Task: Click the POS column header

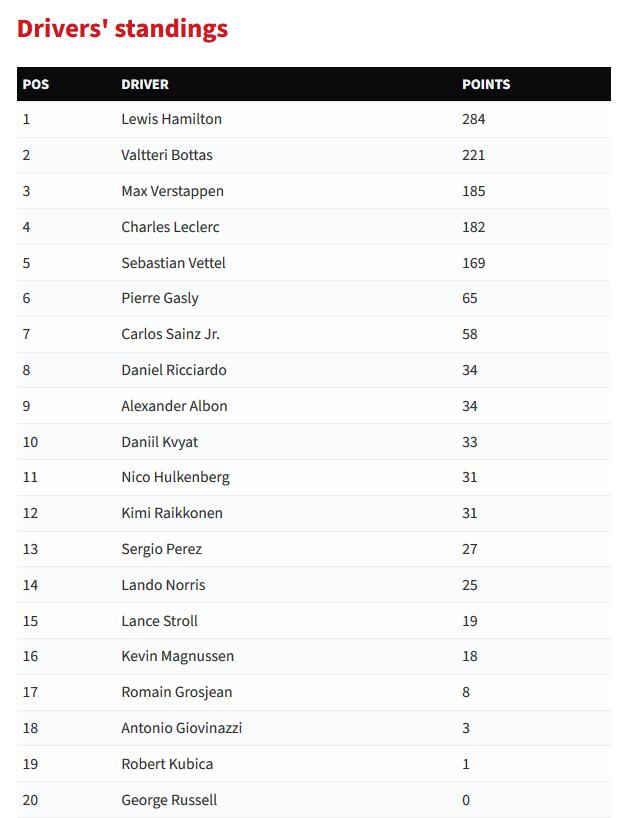Action: pos(35,85)
